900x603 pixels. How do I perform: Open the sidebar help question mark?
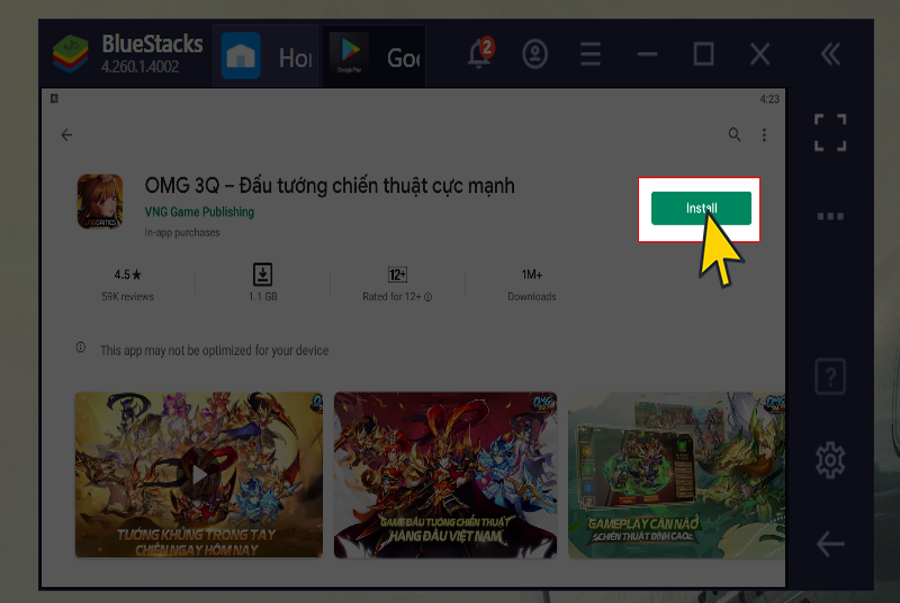(x=830, y=376)
